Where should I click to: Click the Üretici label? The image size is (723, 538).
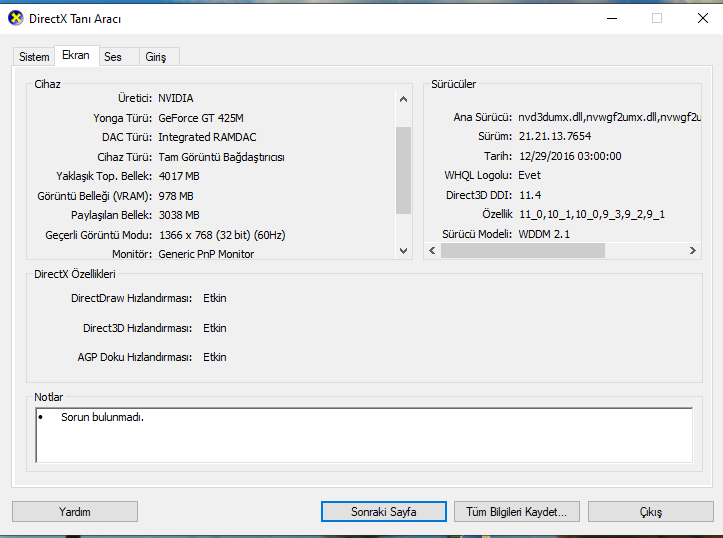point(135,98)
